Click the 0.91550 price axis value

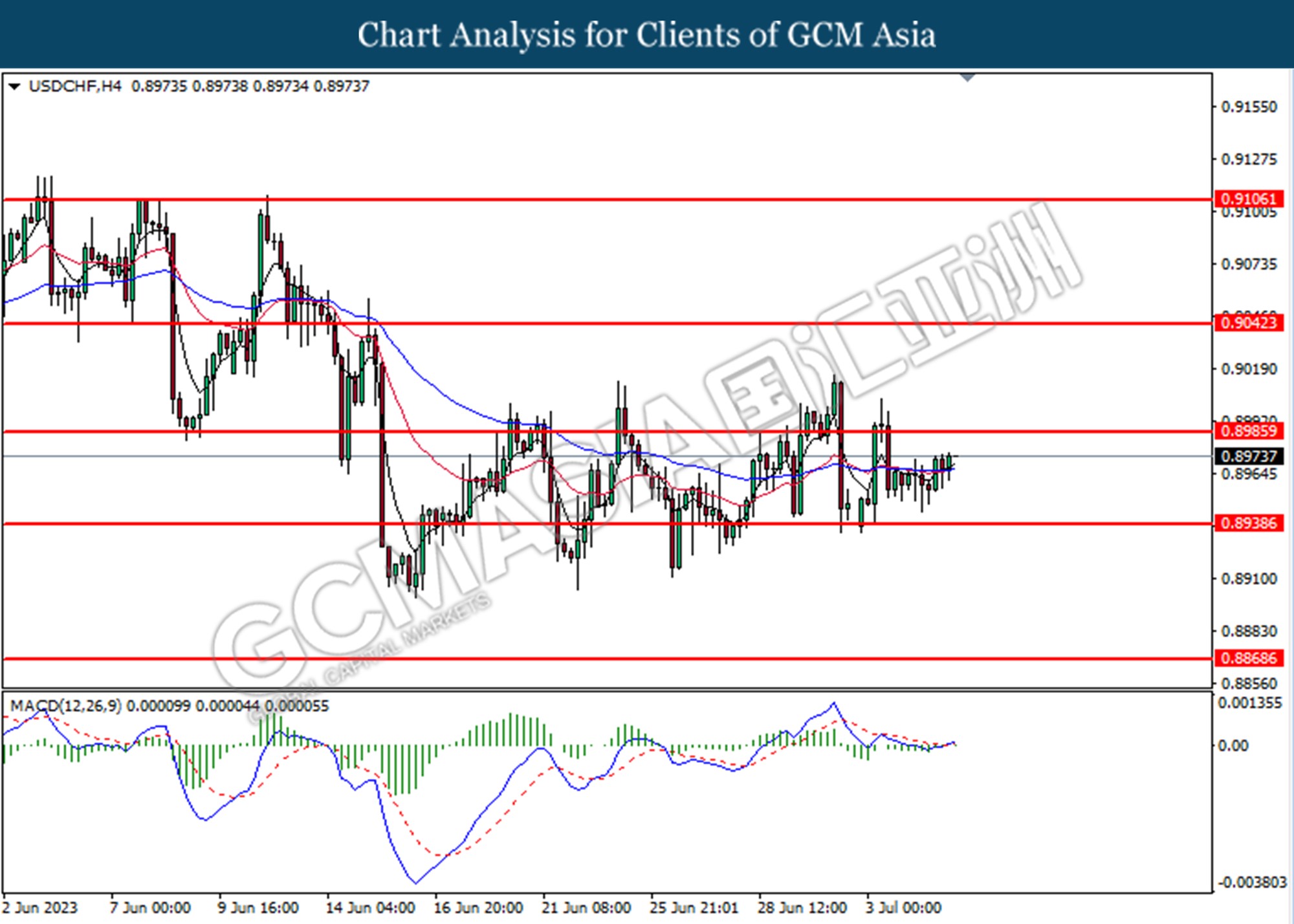tap(1249, 107)
